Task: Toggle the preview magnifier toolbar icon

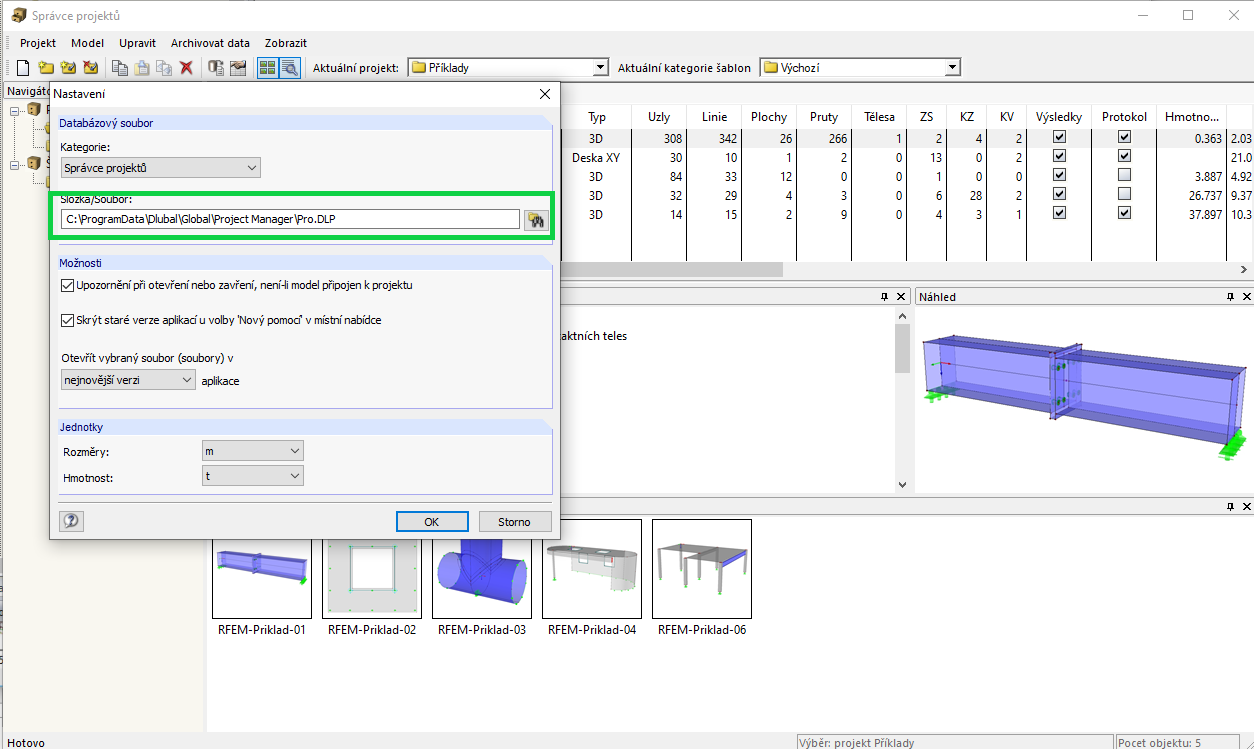Action: (x=289, y=68)
